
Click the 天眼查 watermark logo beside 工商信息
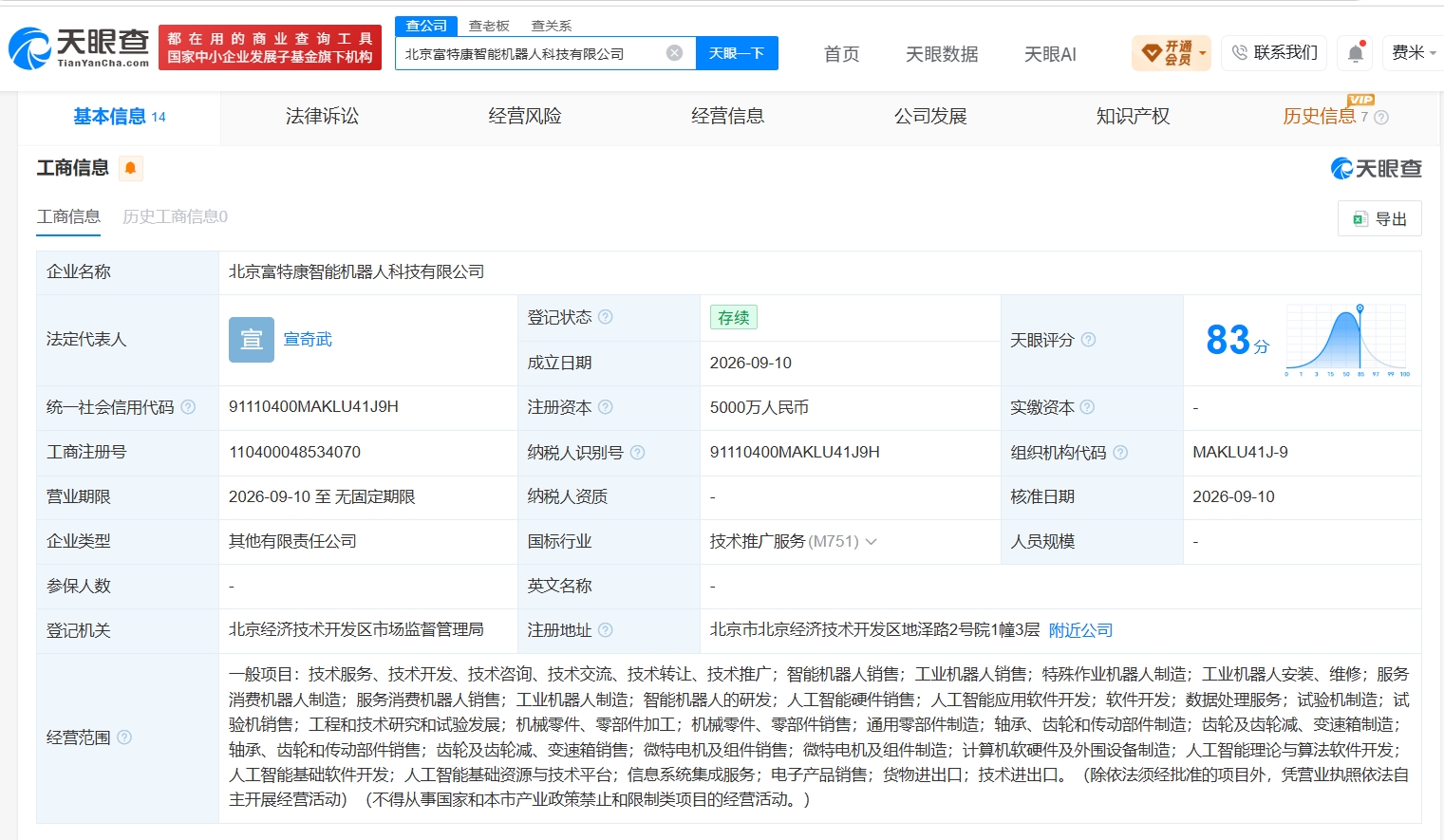click(x=1376, y=169)
